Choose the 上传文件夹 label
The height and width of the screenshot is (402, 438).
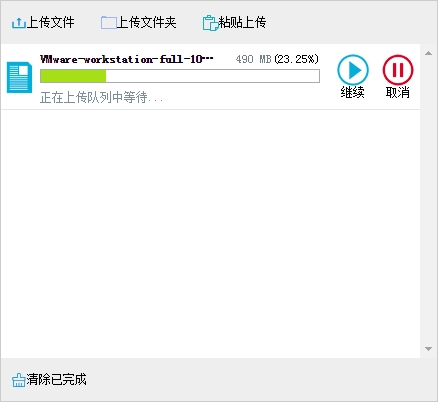point(146,23)
